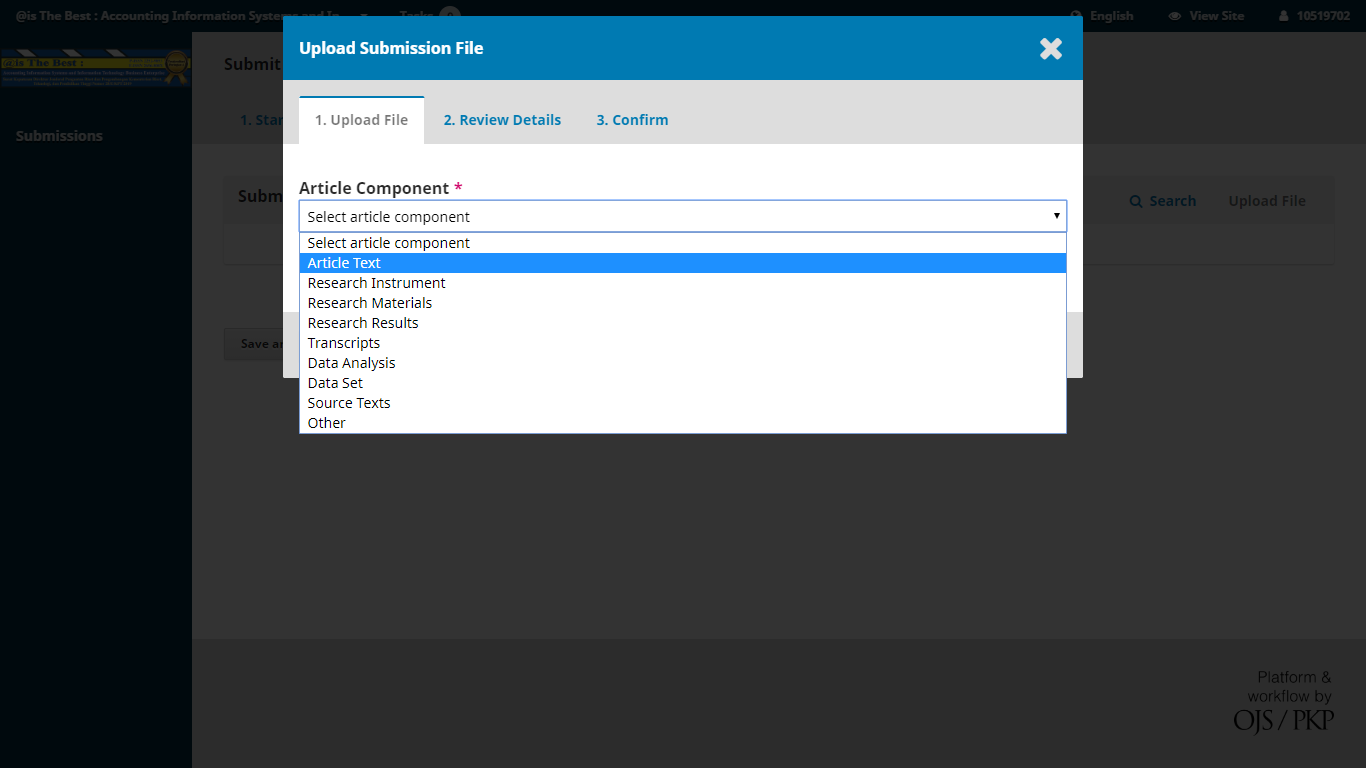1366x768 pixels.
Task: Choose Research Results option
Action: [683, 323]
